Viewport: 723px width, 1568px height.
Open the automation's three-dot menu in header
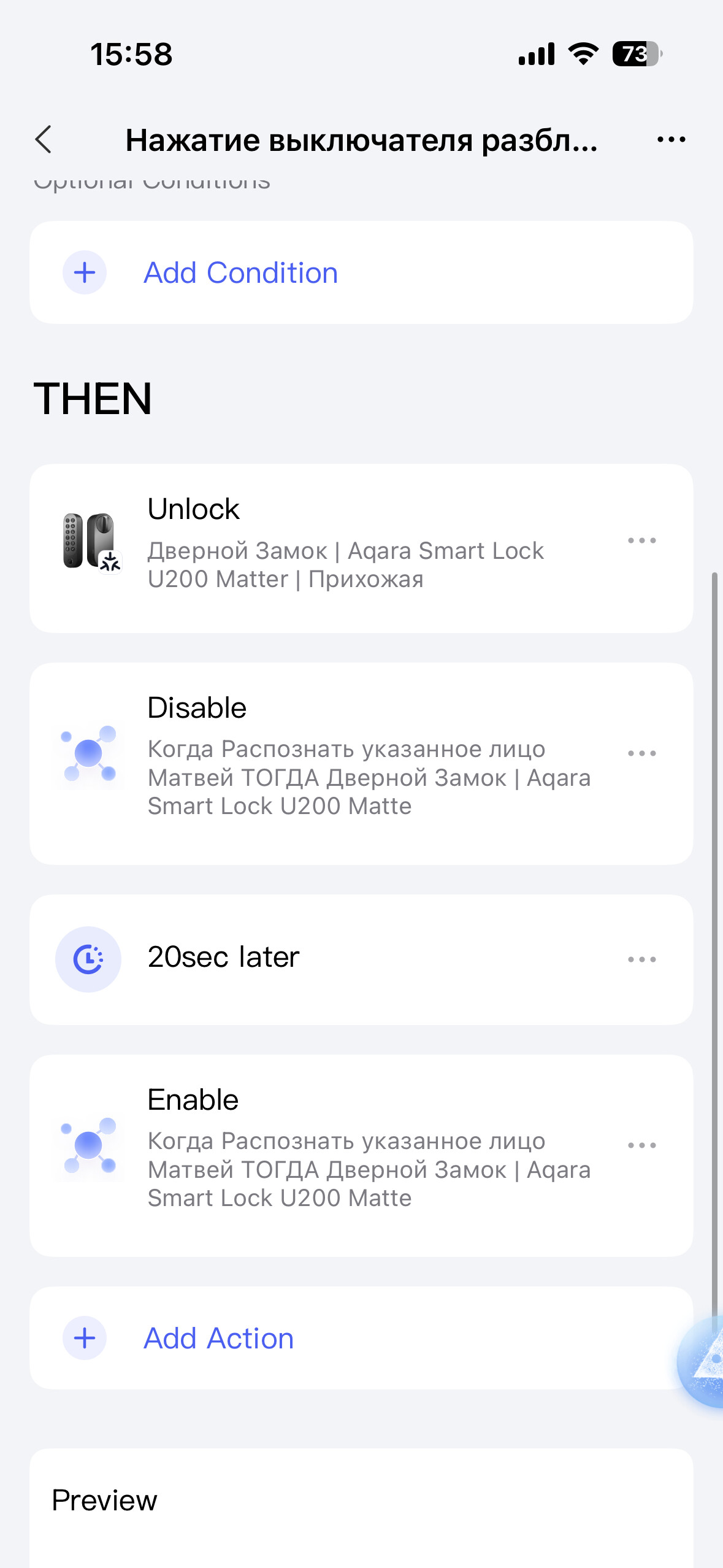pyautogui.click(x=671, y=140)
